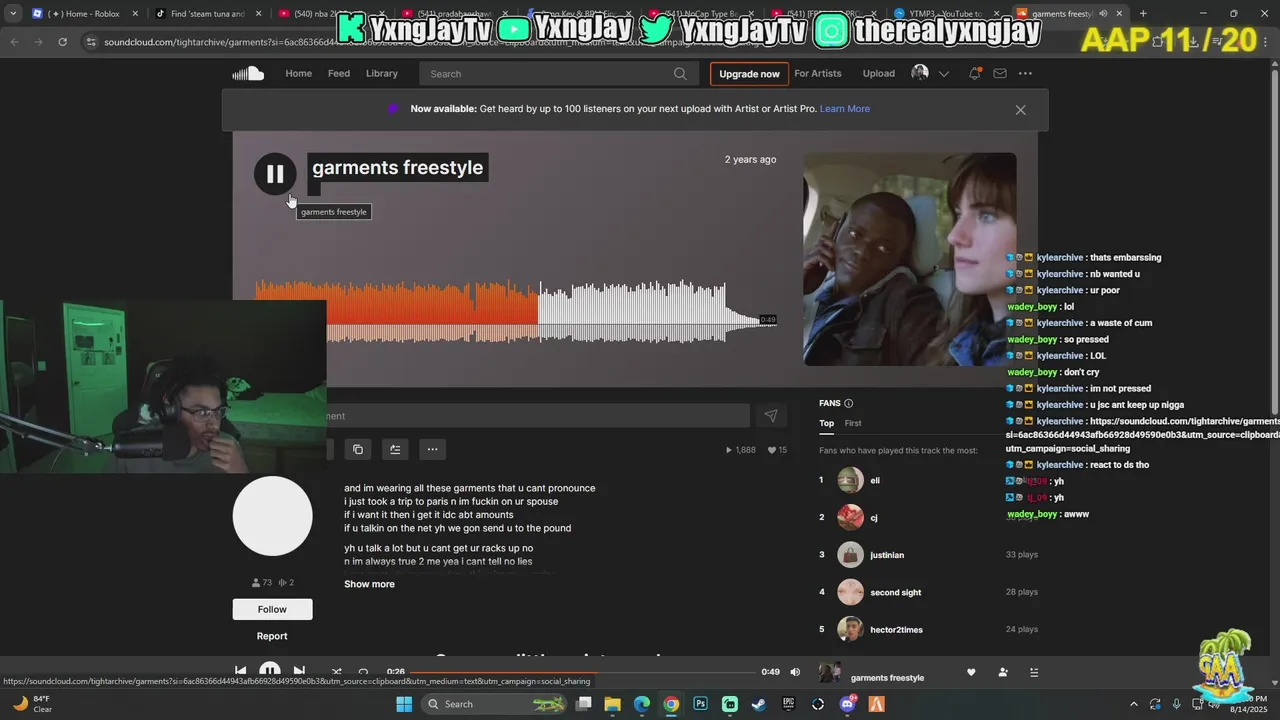
Task: Toggle mute with the volume icon
Action: click(x=795, y=672)
